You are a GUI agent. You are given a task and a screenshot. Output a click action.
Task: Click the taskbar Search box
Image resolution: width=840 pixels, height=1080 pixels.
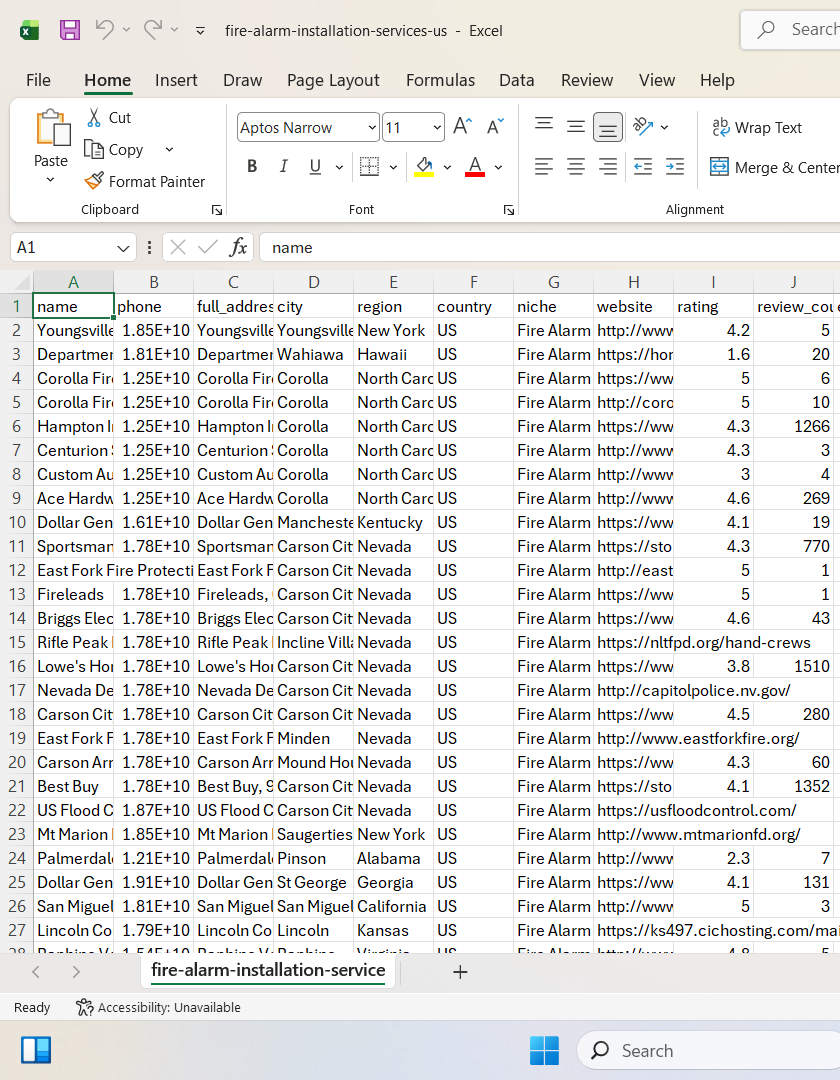point(709,1050)
